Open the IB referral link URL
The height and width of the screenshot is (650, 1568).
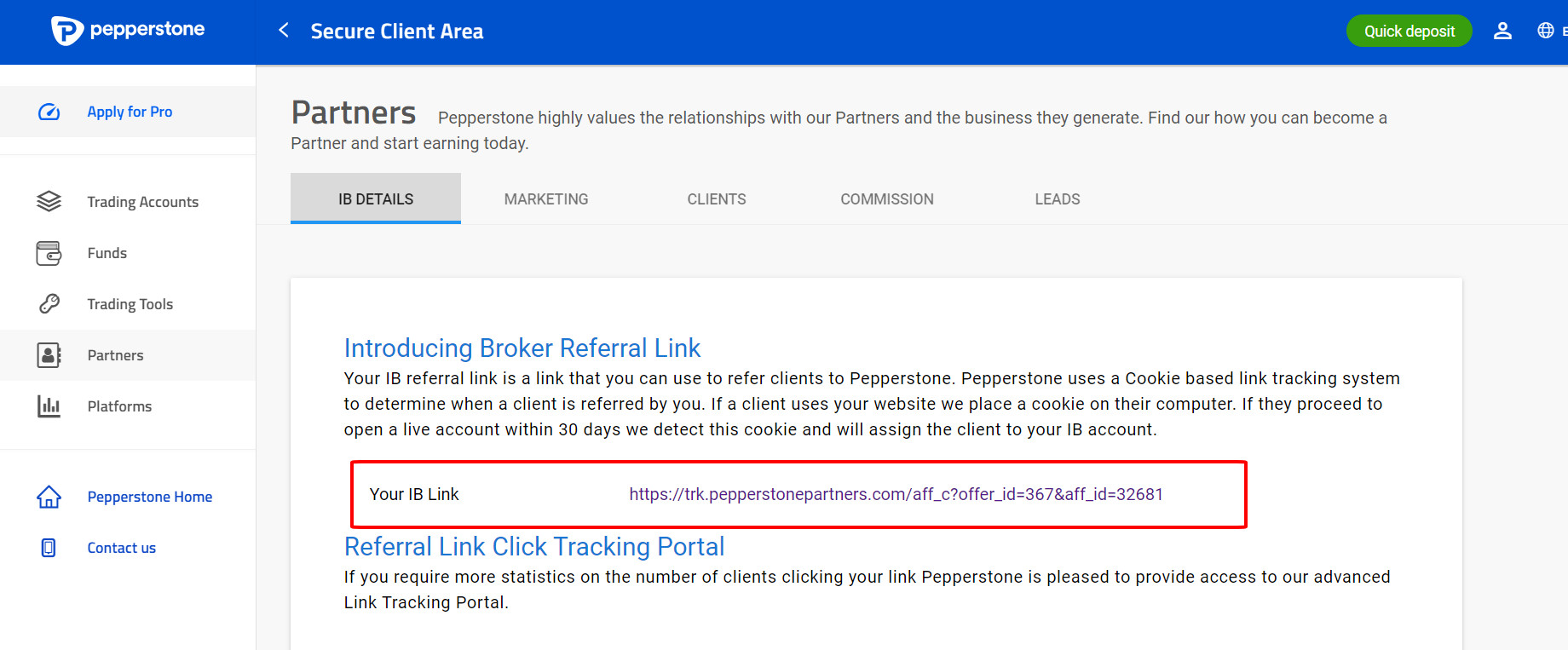[896, 495]
